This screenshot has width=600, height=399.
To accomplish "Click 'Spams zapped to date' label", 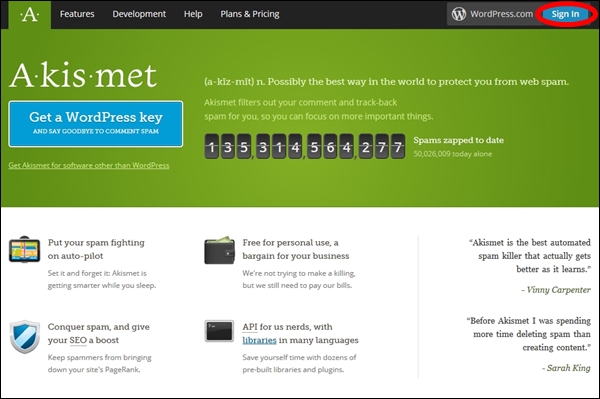I will pyautogui.click(x=458, y=140).
